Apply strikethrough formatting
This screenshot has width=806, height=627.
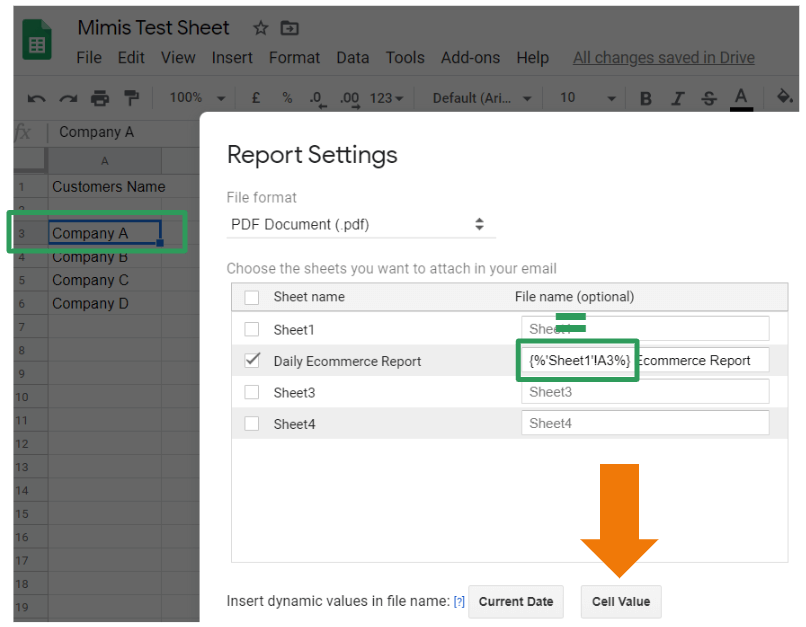[x=709, y=98]
